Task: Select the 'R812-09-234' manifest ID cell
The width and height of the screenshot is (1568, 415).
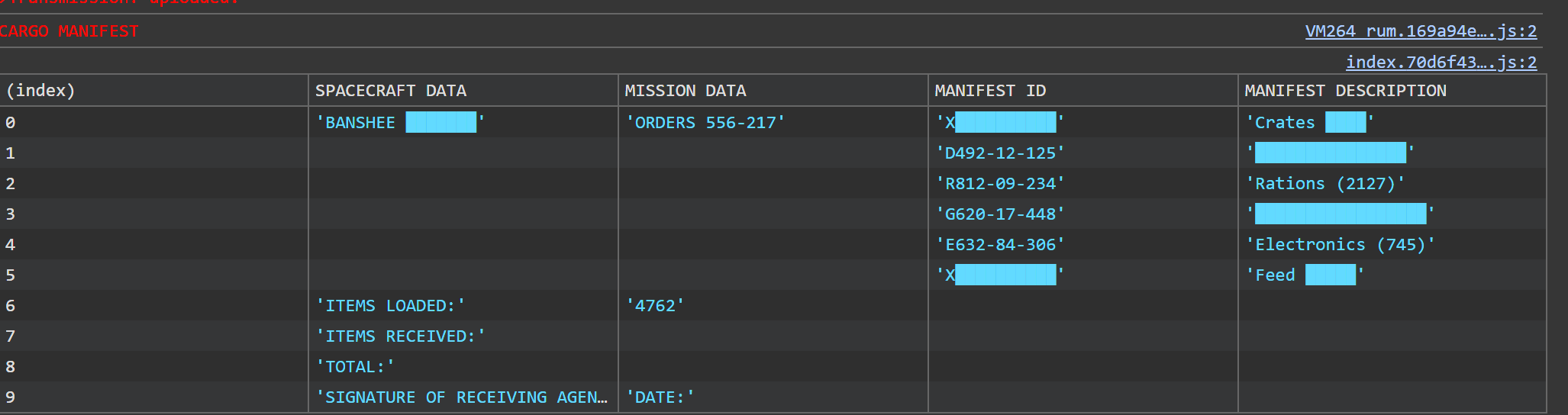Action: pyautogui.click(x=1083, y=183)
